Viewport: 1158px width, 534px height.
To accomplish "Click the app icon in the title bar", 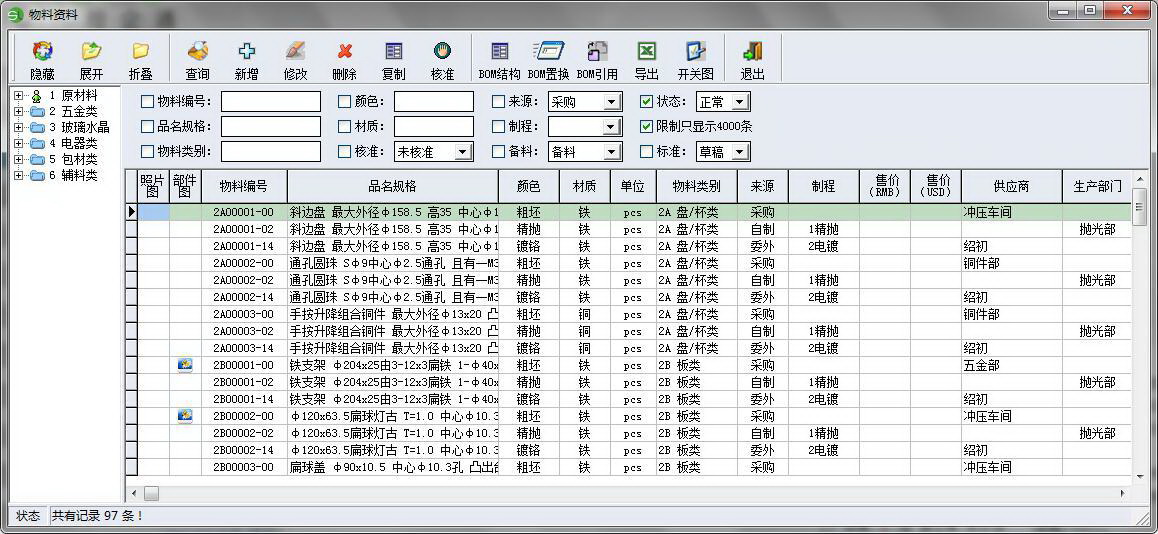I will pos(15,14).
